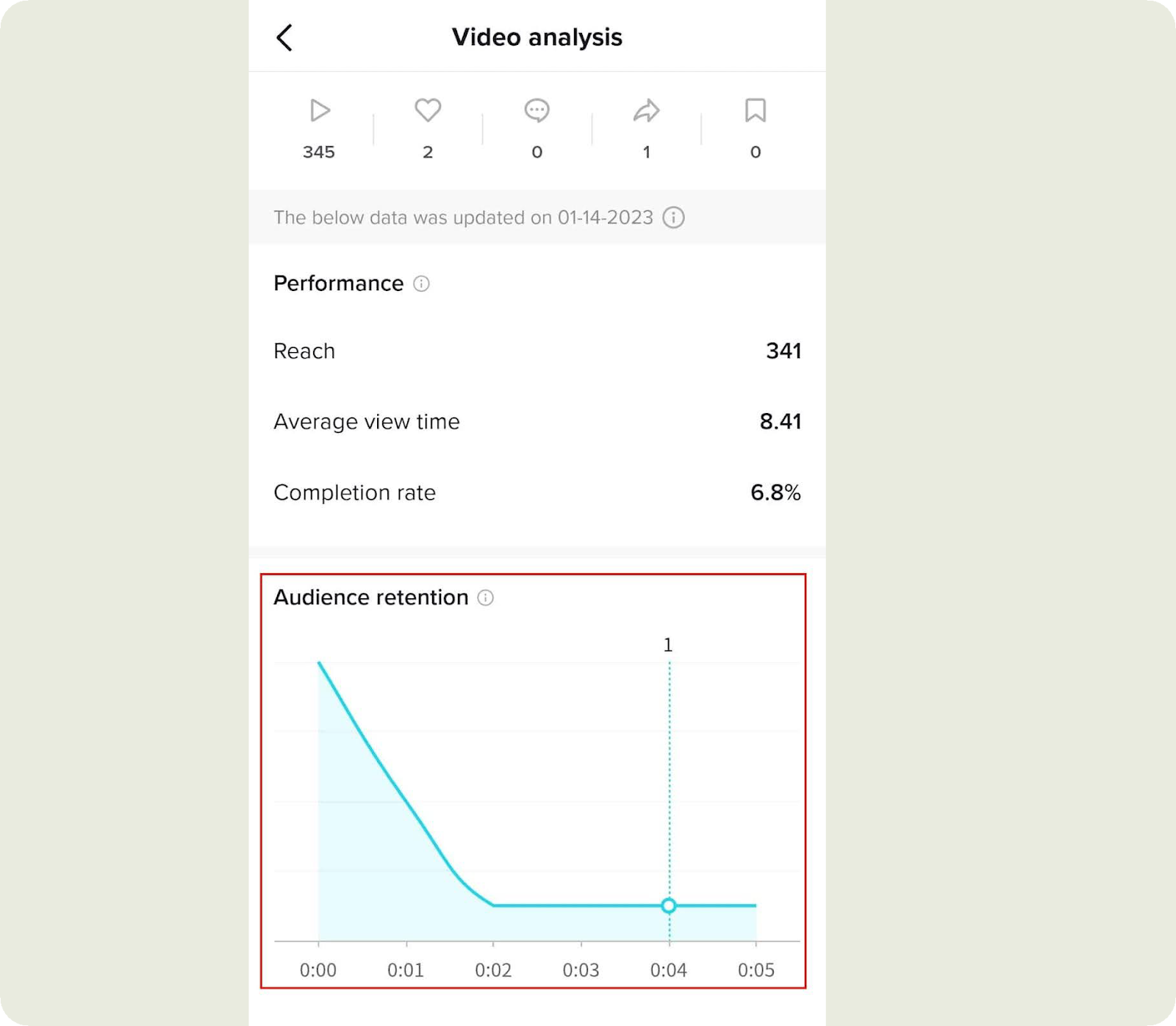This screenshot has width=1176, height=1026.
Task: Show info tooltip for Audience retention
Action: (x=486, y=598)
